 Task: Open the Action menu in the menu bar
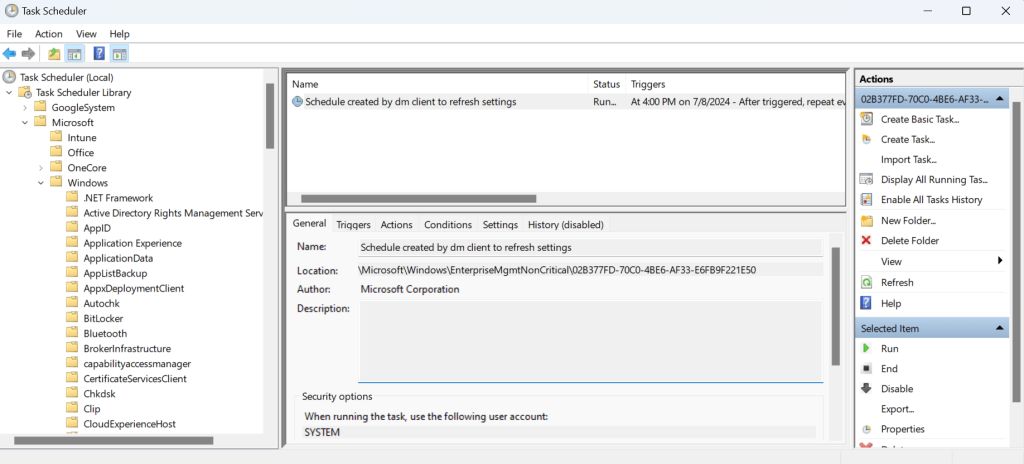pyautogui.click(x=49, y=34)
